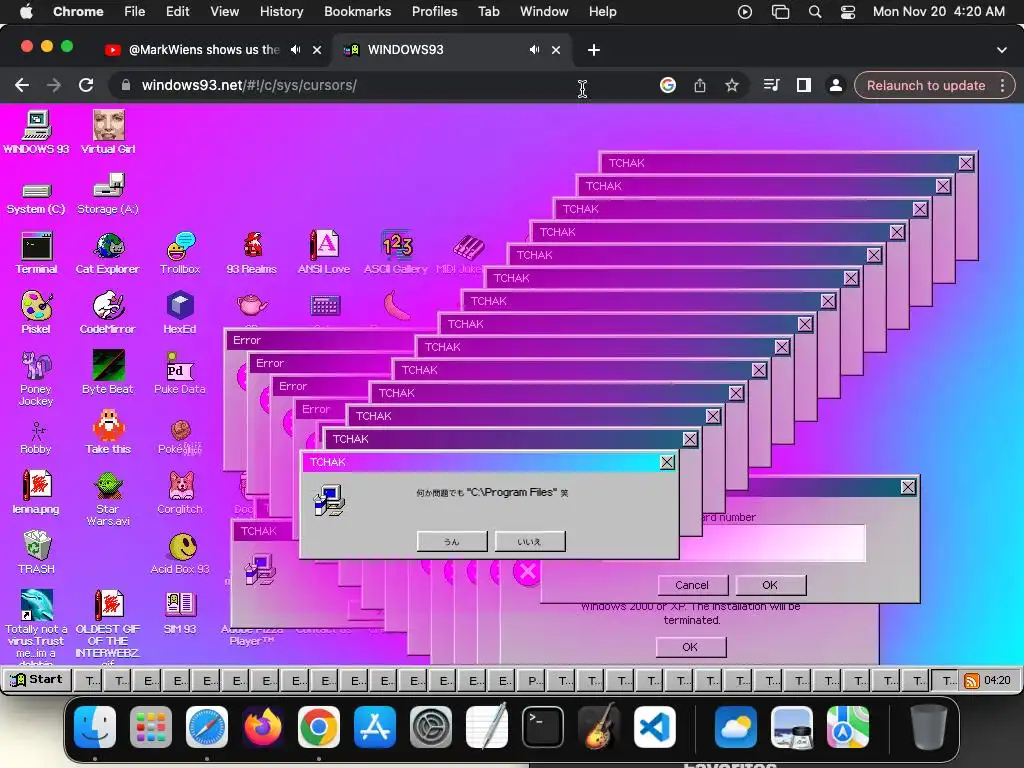Open Spotlight search in the menu bar
Screen dimensions: 1024x768
(815, 12)
